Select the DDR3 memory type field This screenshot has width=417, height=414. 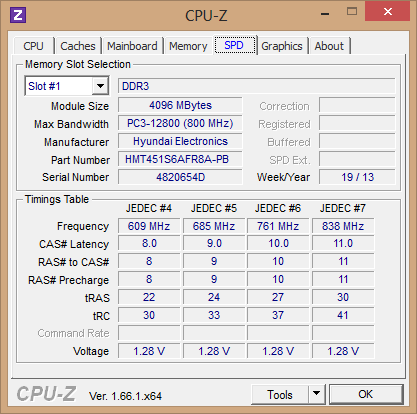(257, 86)
